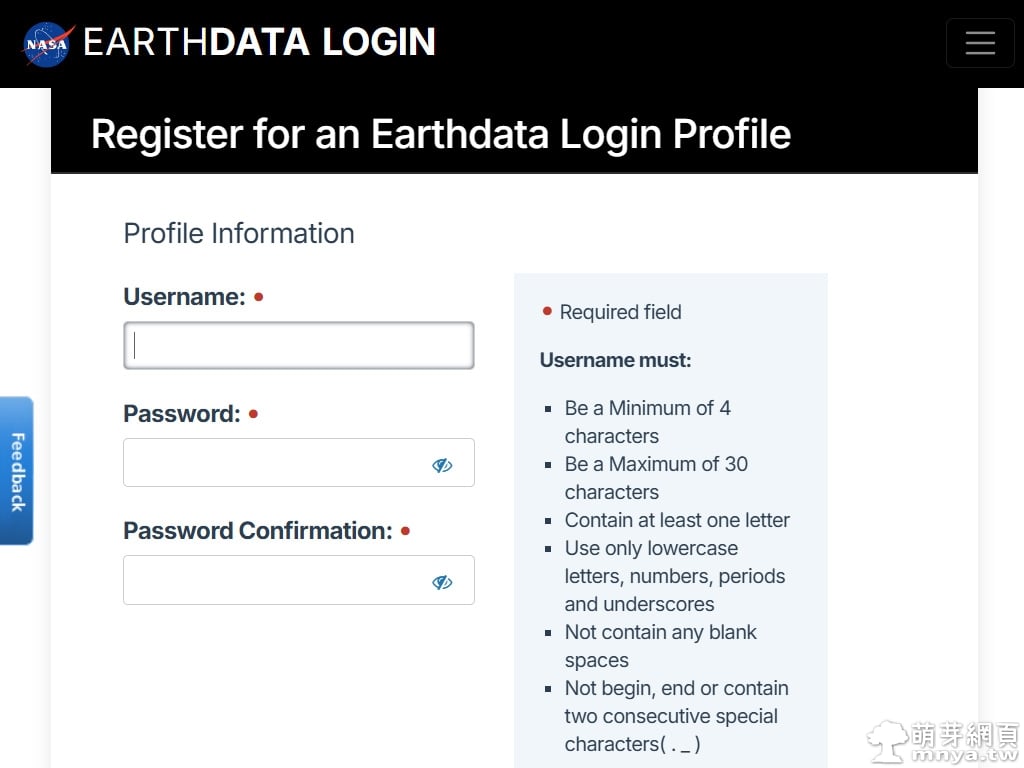This screenshot has width=1024, height=768.
Task: Click the Profile Information heading
Action: pos(238,233)
